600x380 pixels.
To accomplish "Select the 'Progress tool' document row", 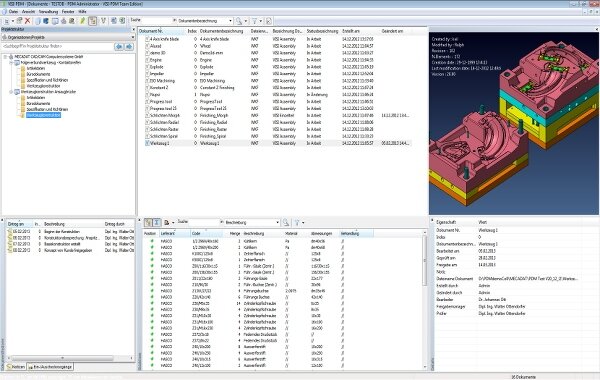I will (x=276, y=102).
